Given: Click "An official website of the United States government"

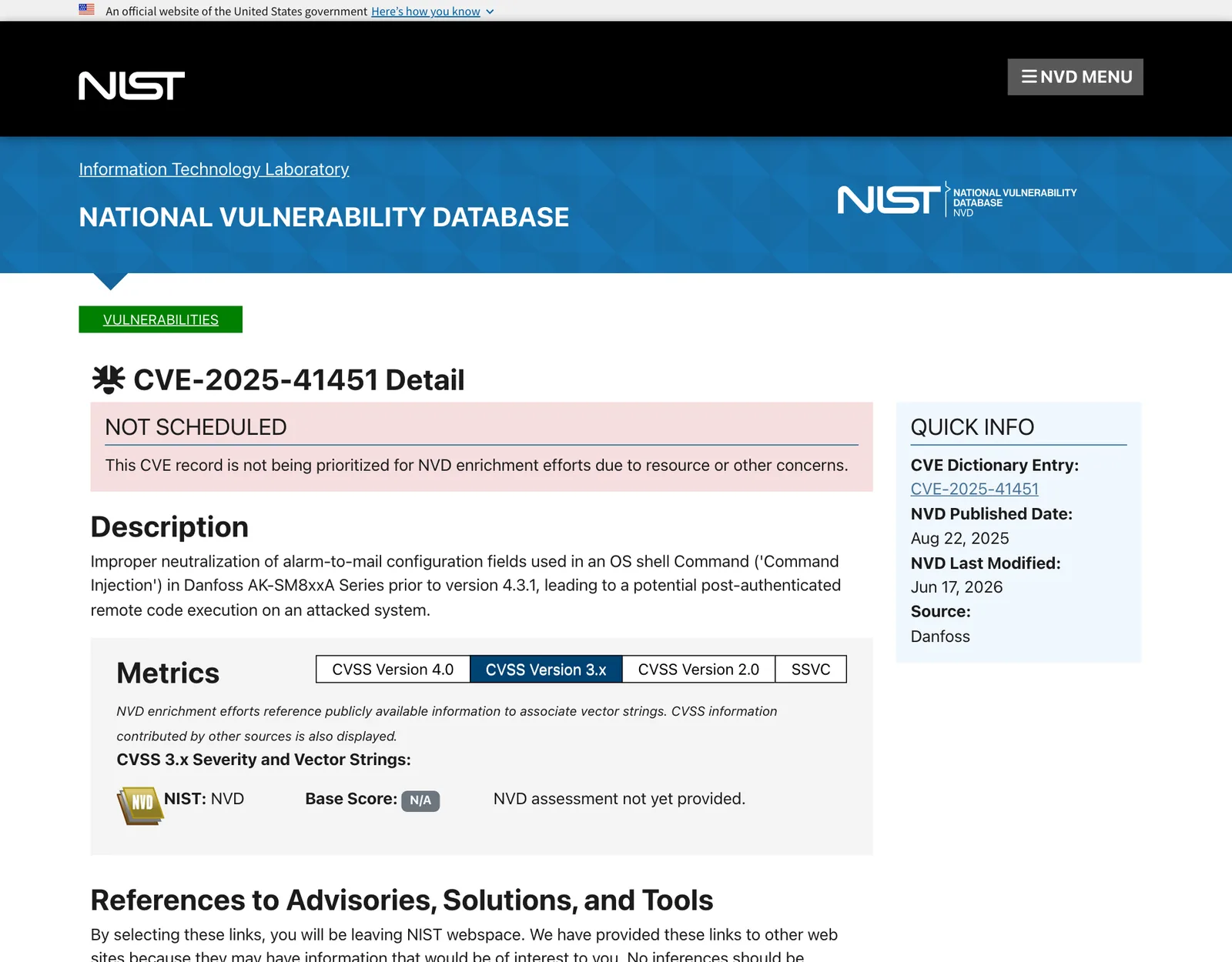Looking at the screenshot, I should click(x=236, y=12).
